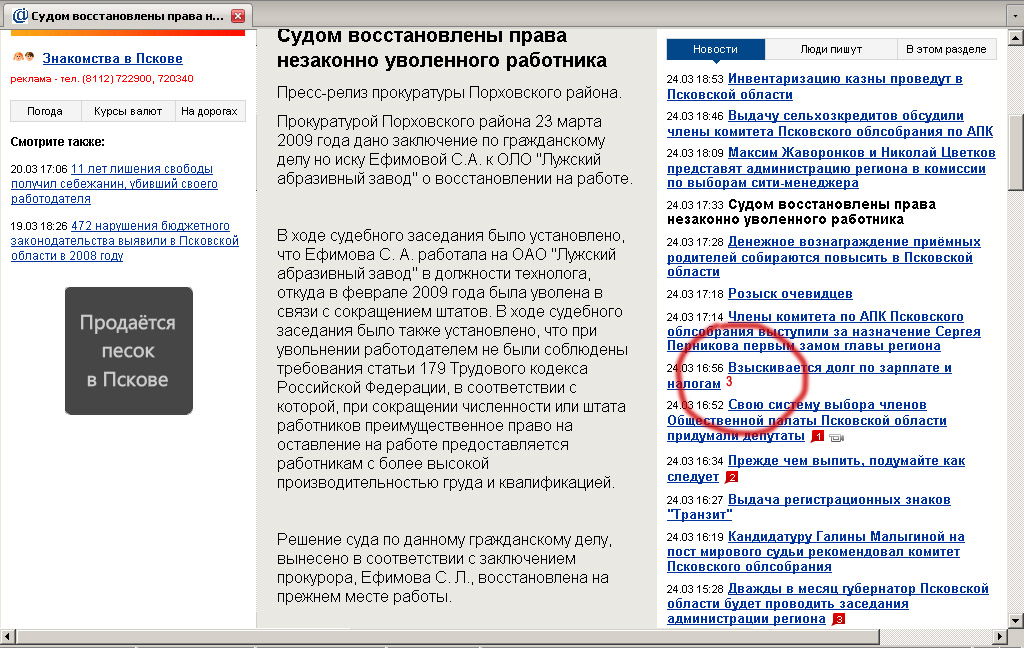Screen dimensions: 1024x648
Task: Open Максим Жаворонков и Николай Цветков link
Action: 831,168
